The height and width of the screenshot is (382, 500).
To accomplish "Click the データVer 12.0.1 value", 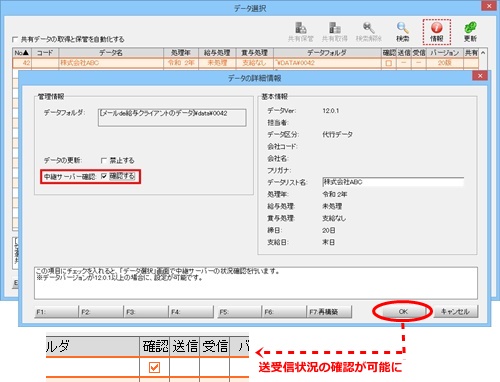I will tap(331, 111).
